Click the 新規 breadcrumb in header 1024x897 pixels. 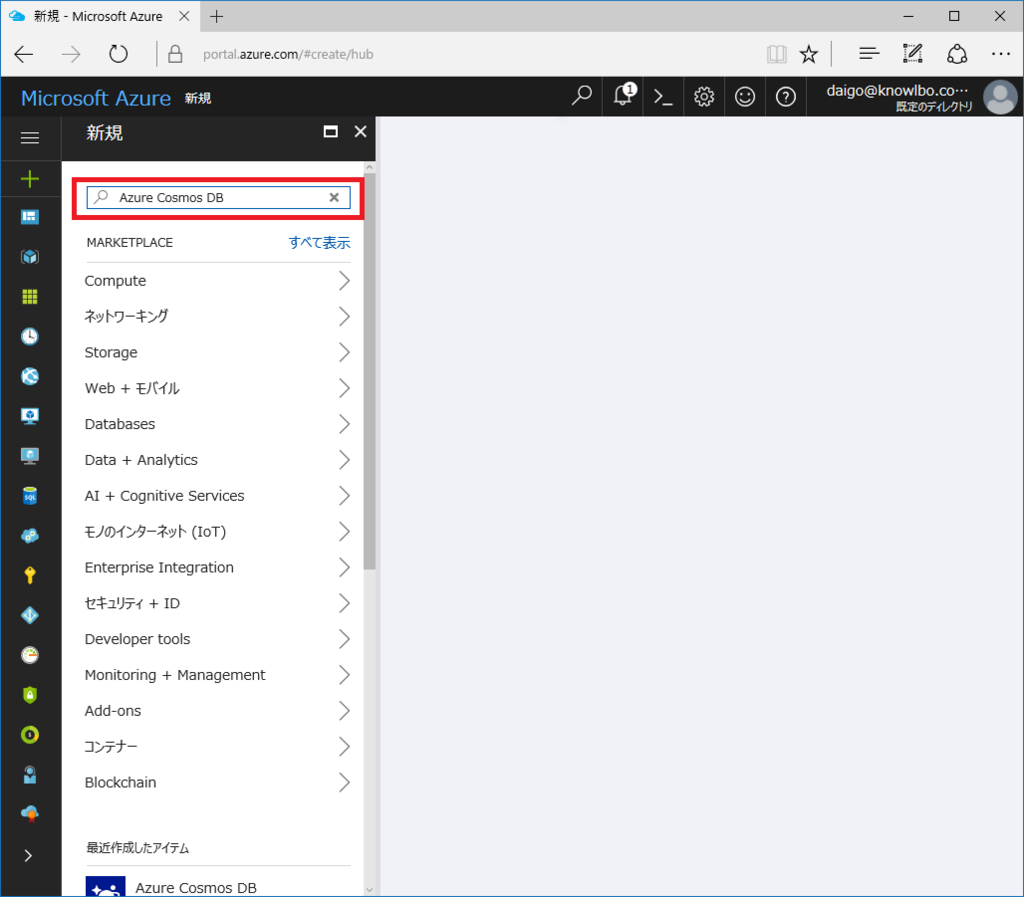tap(198, 99)
